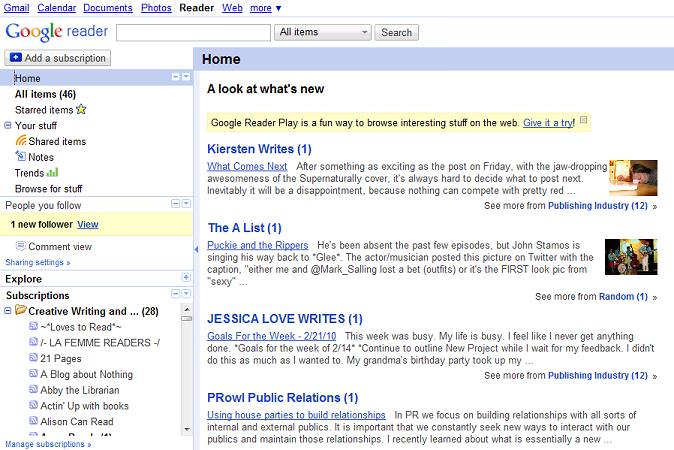Click the Comment view speech bubble icon
Image resolution: width=674 pixels, height=450 pixels.
point(21,246)
